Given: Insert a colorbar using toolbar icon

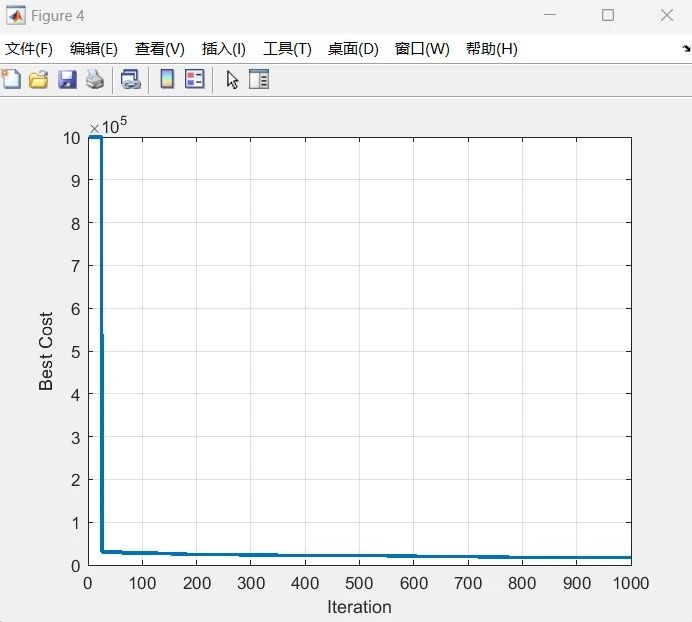Looking at the screenshot, I should [167, 79].
